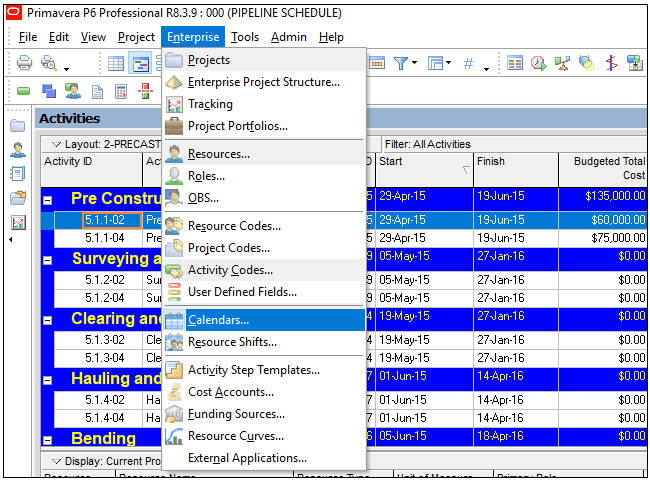Click the $60,000.00 cost cell

[x=603, y=220]
